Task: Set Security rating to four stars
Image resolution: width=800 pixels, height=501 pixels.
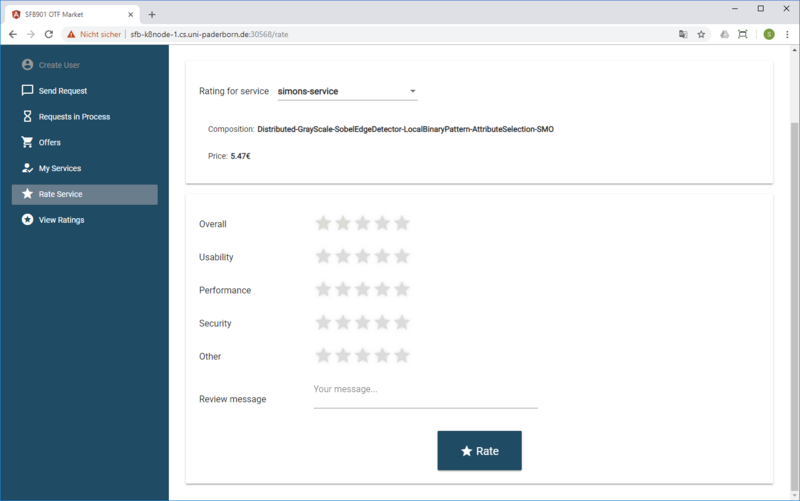Action: (382, 322)
